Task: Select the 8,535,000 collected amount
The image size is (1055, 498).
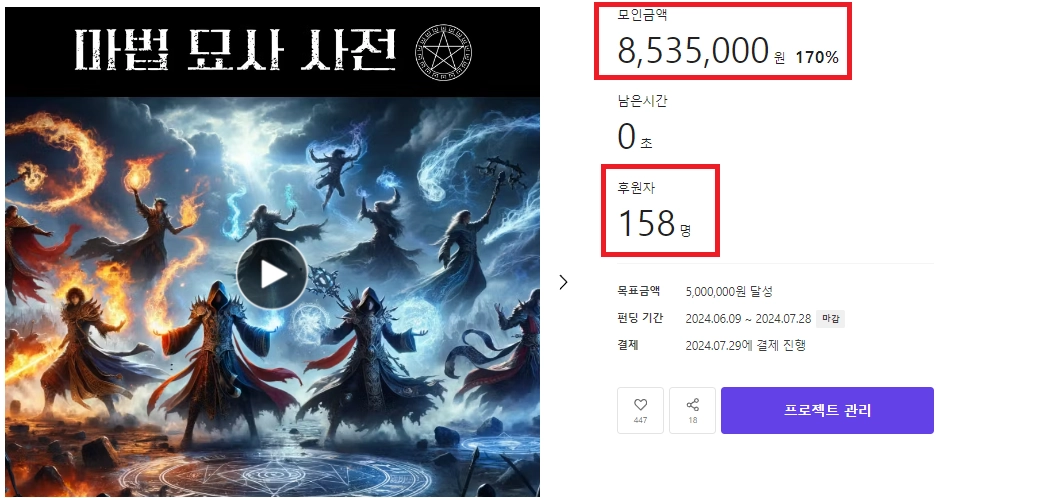Action: click(693, 51)
